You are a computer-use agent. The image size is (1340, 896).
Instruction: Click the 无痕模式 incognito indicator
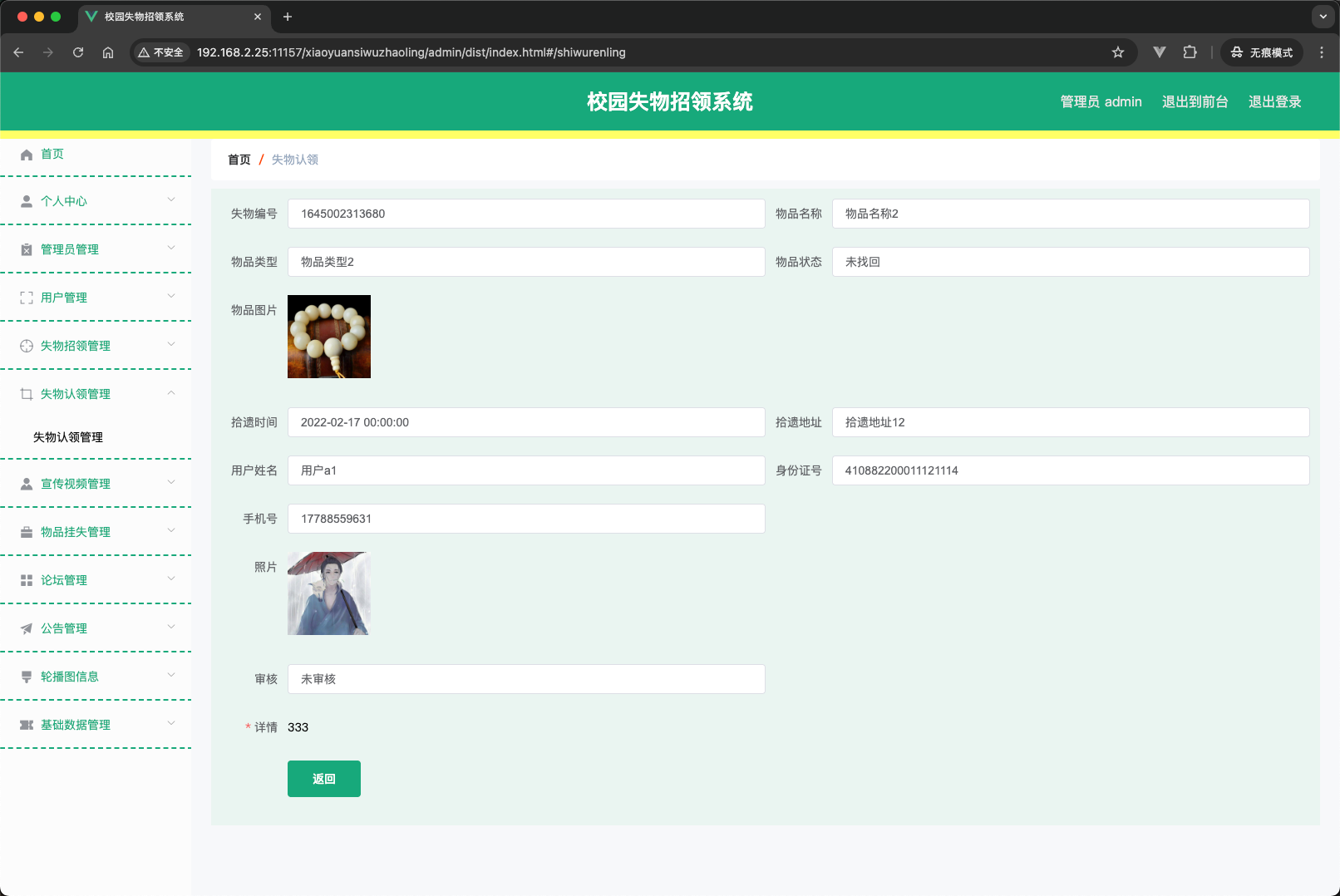click(1262, 52)
